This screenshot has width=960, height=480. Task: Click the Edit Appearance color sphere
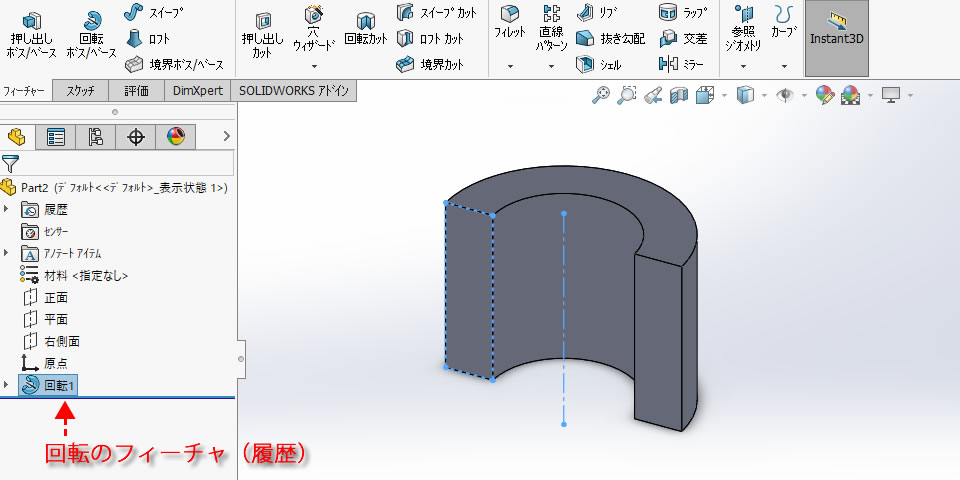click(825, 95)
